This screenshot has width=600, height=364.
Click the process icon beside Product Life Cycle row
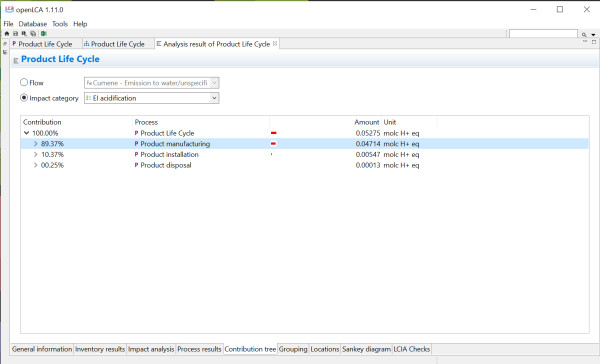click(x=136, y=133)
